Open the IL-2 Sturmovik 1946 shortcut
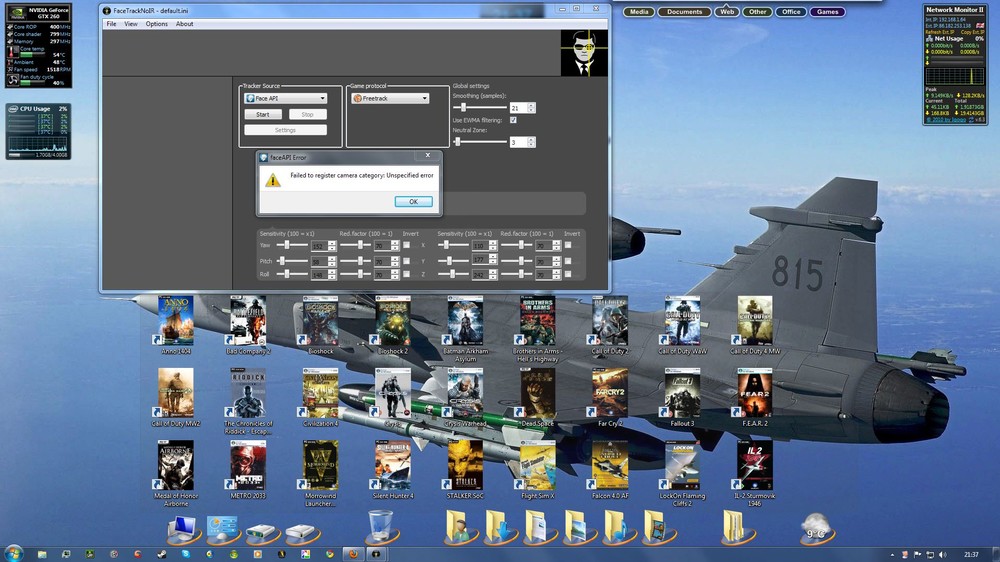 pos(755,473)
